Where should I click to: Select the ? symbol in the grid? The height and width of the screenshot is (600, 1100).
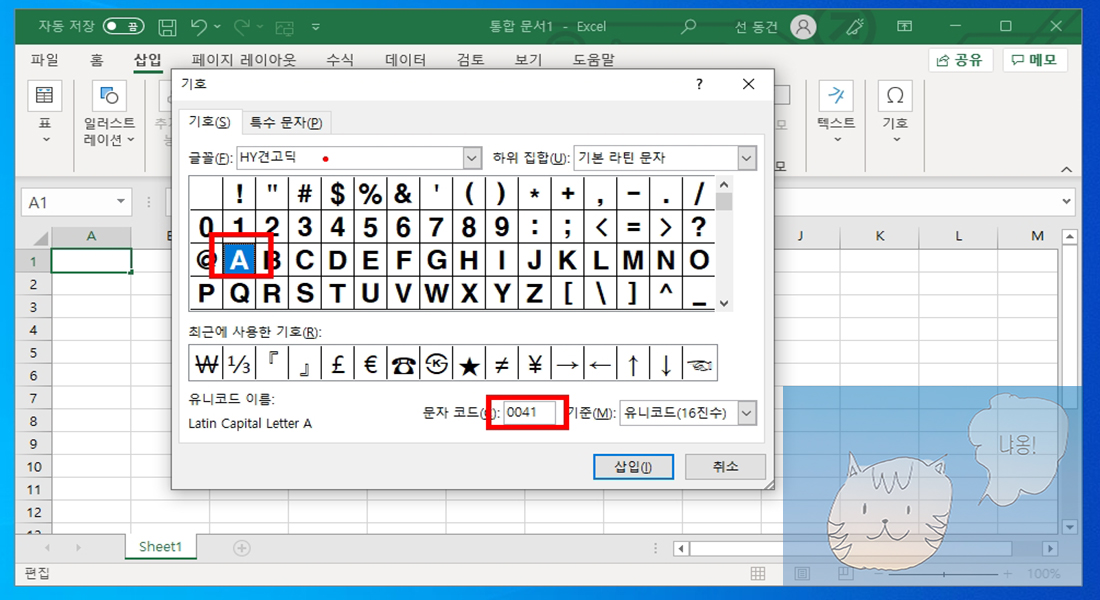point(698,227)
